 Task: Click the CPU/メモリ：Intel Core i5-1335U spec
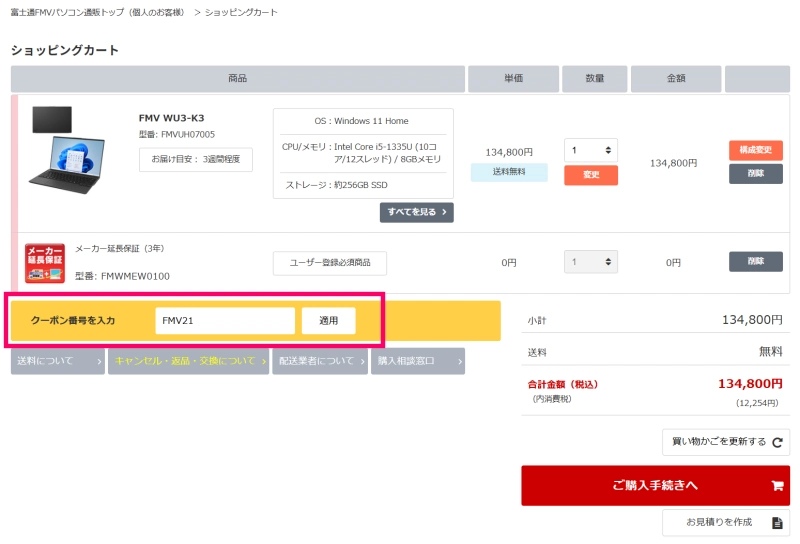pyautogui.click(x=361, y=153)
